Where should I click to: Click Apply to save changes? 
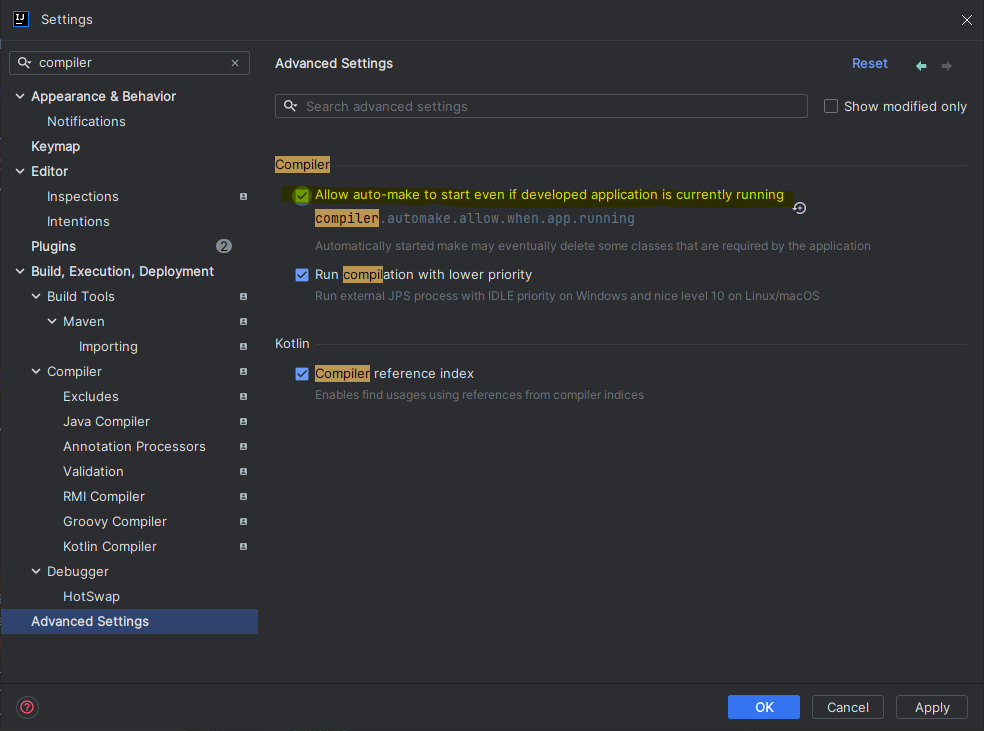tap(932, 707)
